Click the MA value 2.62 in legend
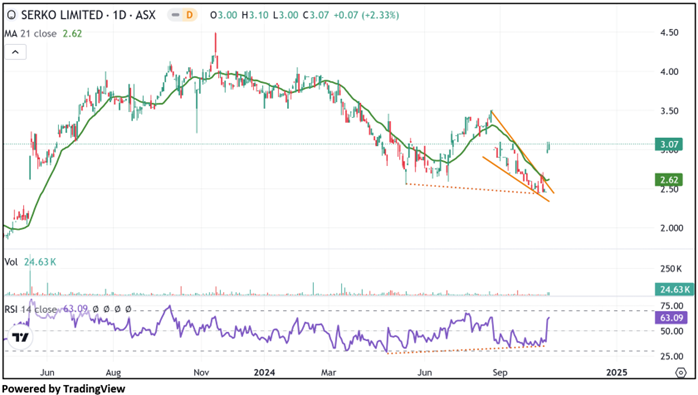Screen dimensions: 698x395 (x=72, y=34)
